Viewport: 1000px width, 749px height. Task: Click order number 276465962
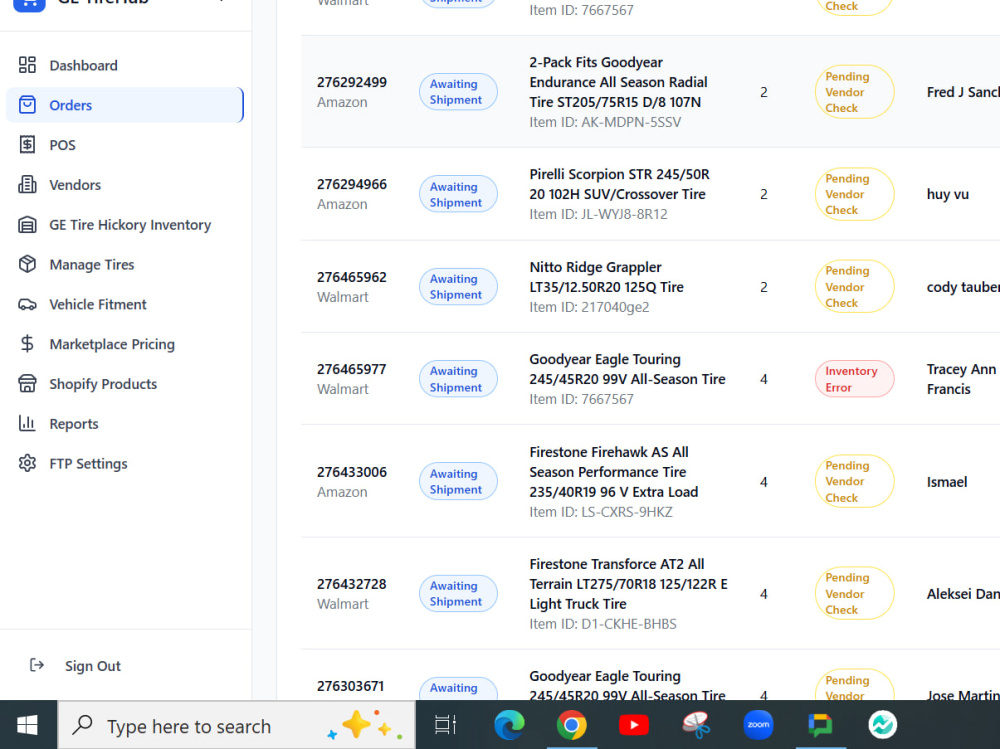tap(352, 277)
